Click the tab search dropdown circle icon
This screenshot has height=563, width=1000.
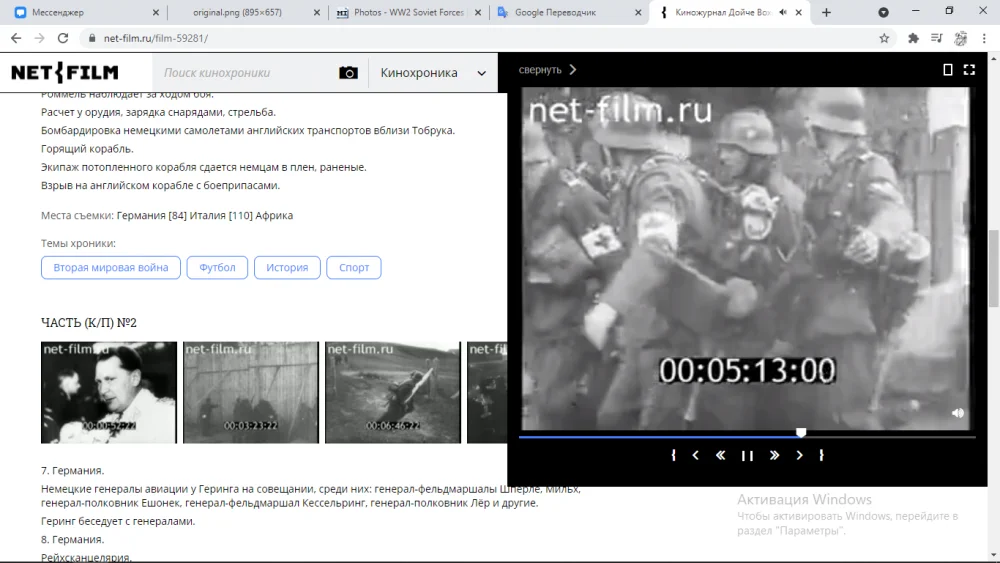coord(883,12)
